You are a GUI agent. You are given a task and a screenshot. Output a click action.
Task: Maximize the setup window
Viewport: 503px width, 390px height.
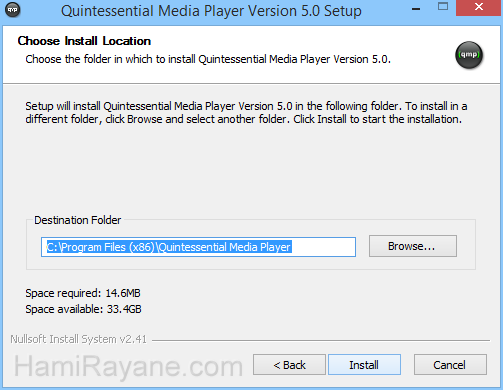tap(443, 7)
